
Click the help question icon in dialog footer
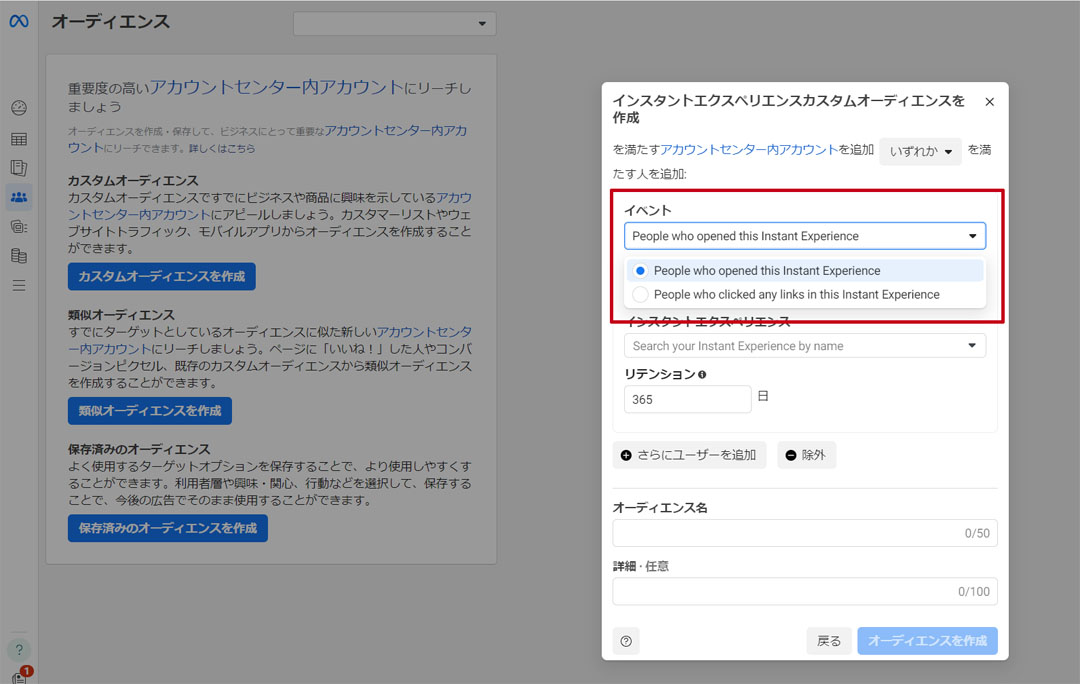(626, 641)
